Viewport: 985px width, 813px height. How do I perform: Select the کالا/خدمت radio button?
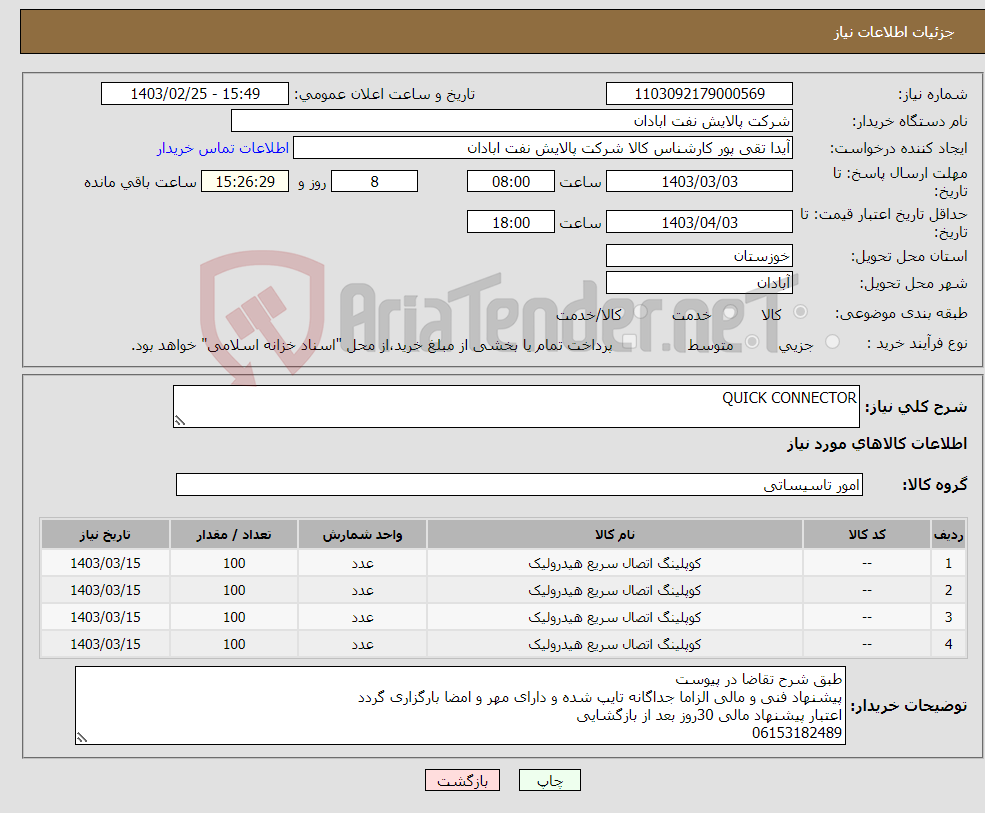pyautogui.click(x=640, y=312)
